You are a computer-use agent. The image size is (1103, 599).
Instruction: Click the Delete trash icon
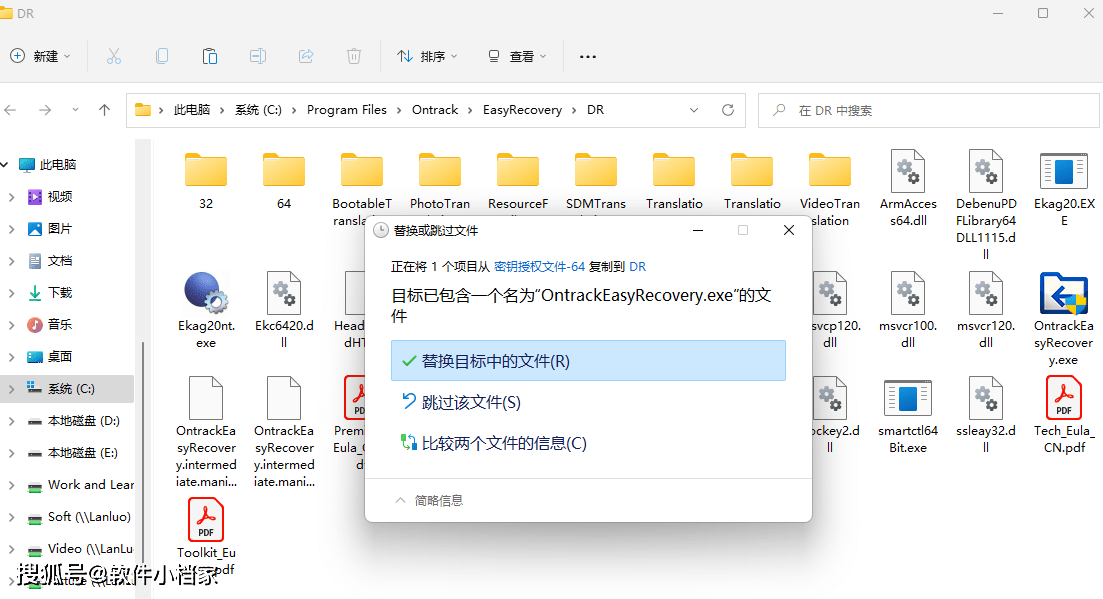click(x=354, y=56)
